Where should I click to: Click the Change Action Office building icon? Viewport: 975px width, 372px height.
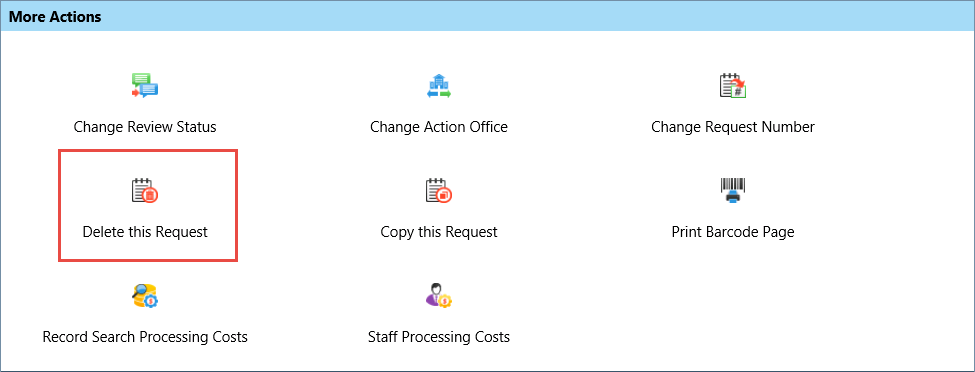tap(438, 86)
